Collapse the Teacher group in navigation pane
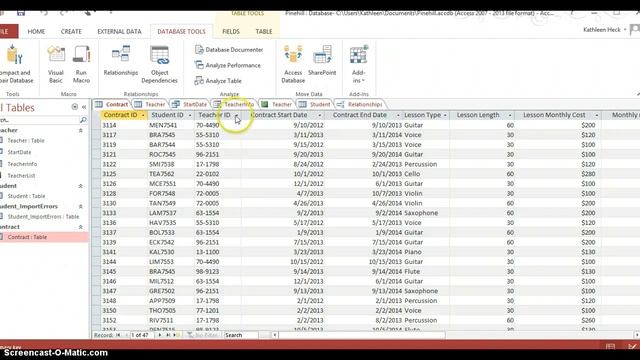 (80, 130)
